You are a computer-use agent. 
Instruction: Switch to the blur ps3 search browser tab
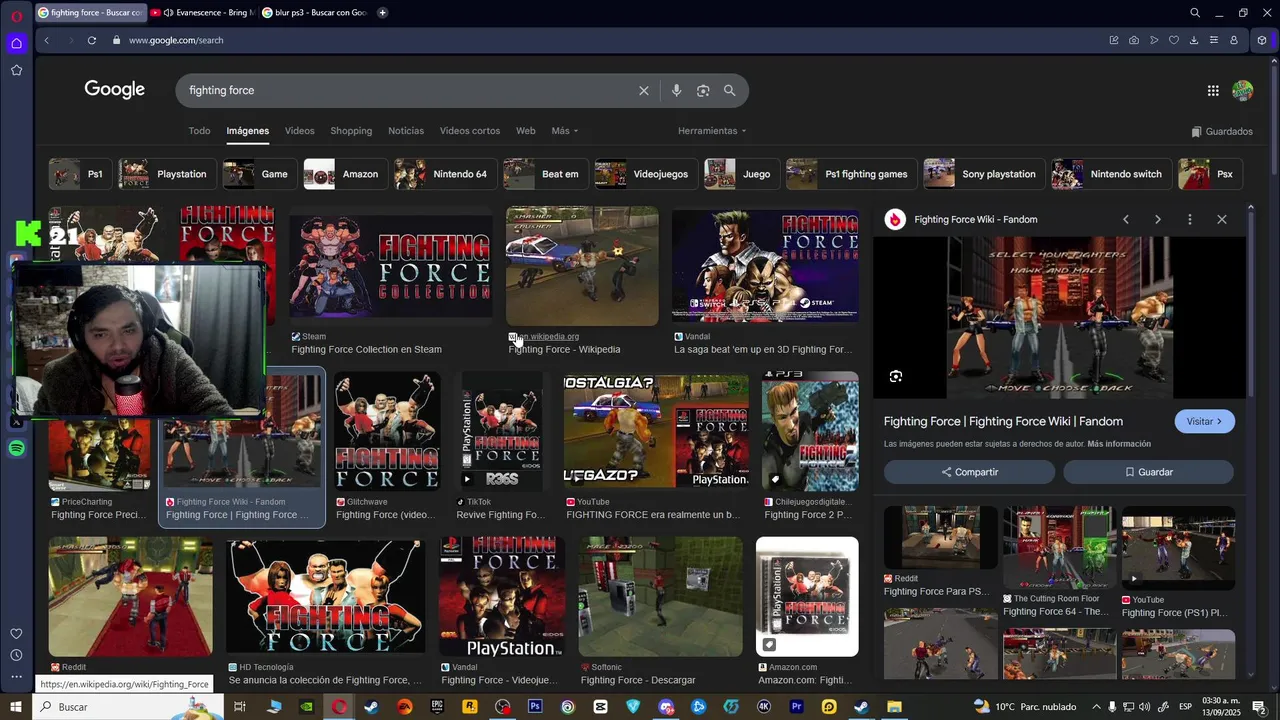point(314,13)
